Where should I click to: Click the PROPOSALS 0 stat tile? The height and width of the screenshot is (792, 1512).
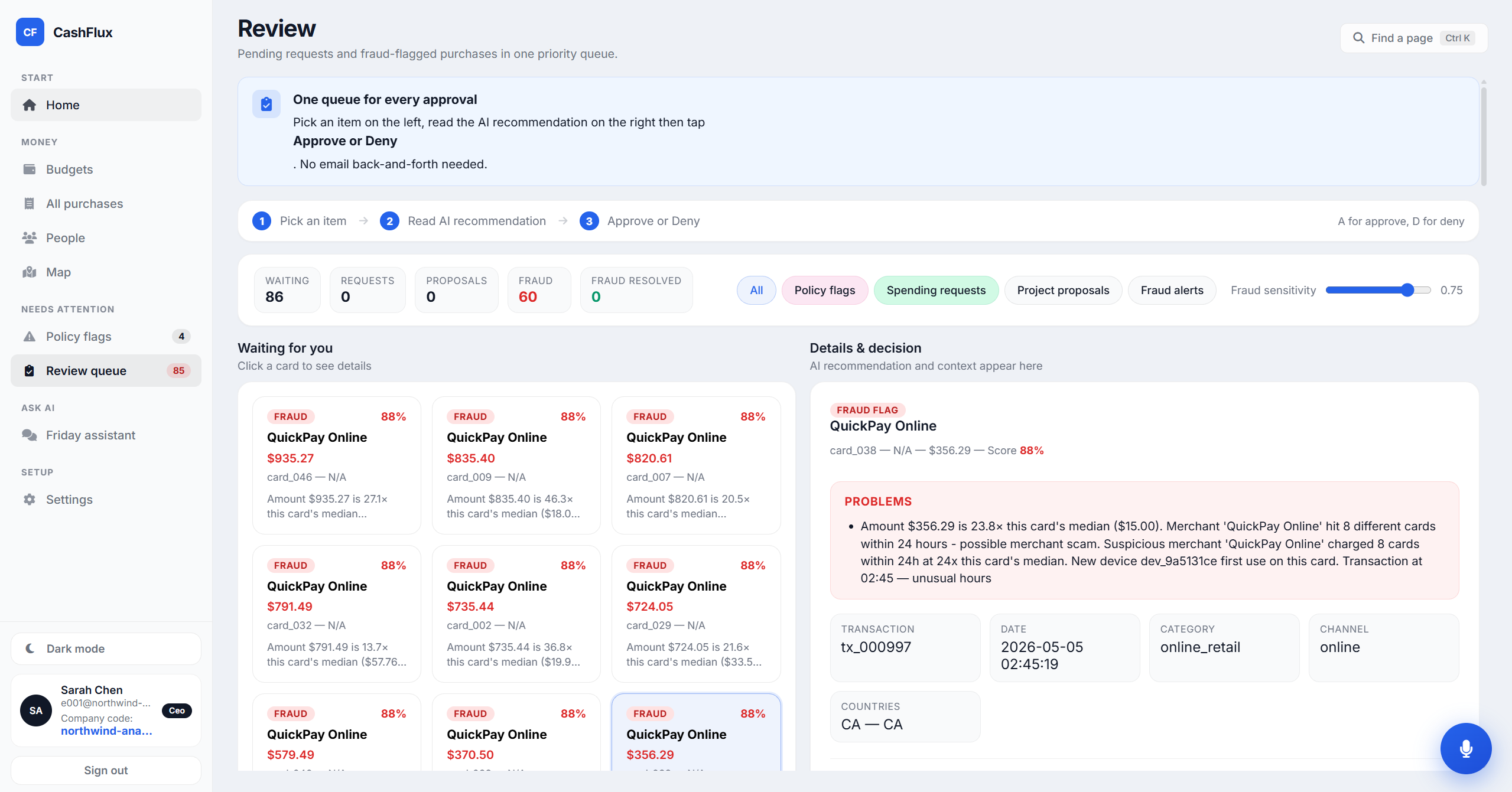[x=456, y=289]
